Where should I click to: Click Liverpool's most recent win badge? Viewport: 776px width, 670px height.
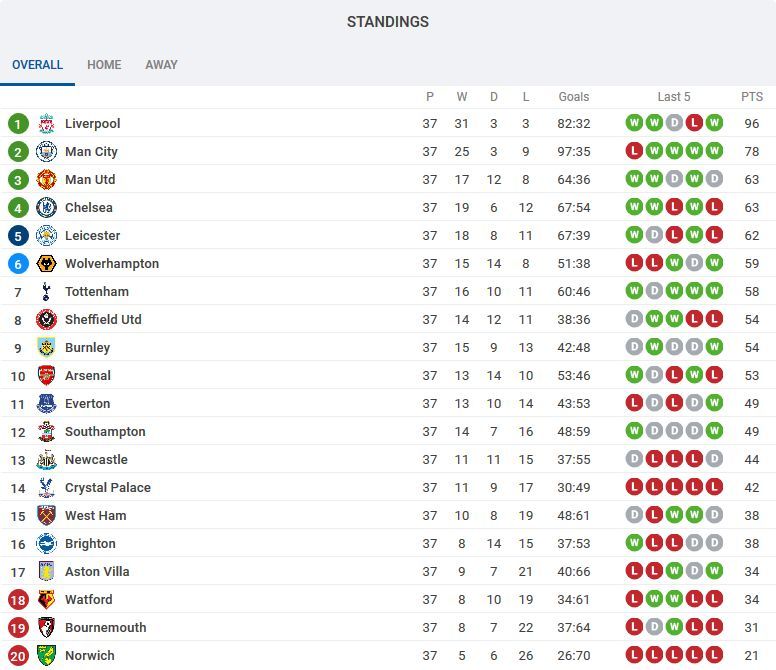click(714, 124)
